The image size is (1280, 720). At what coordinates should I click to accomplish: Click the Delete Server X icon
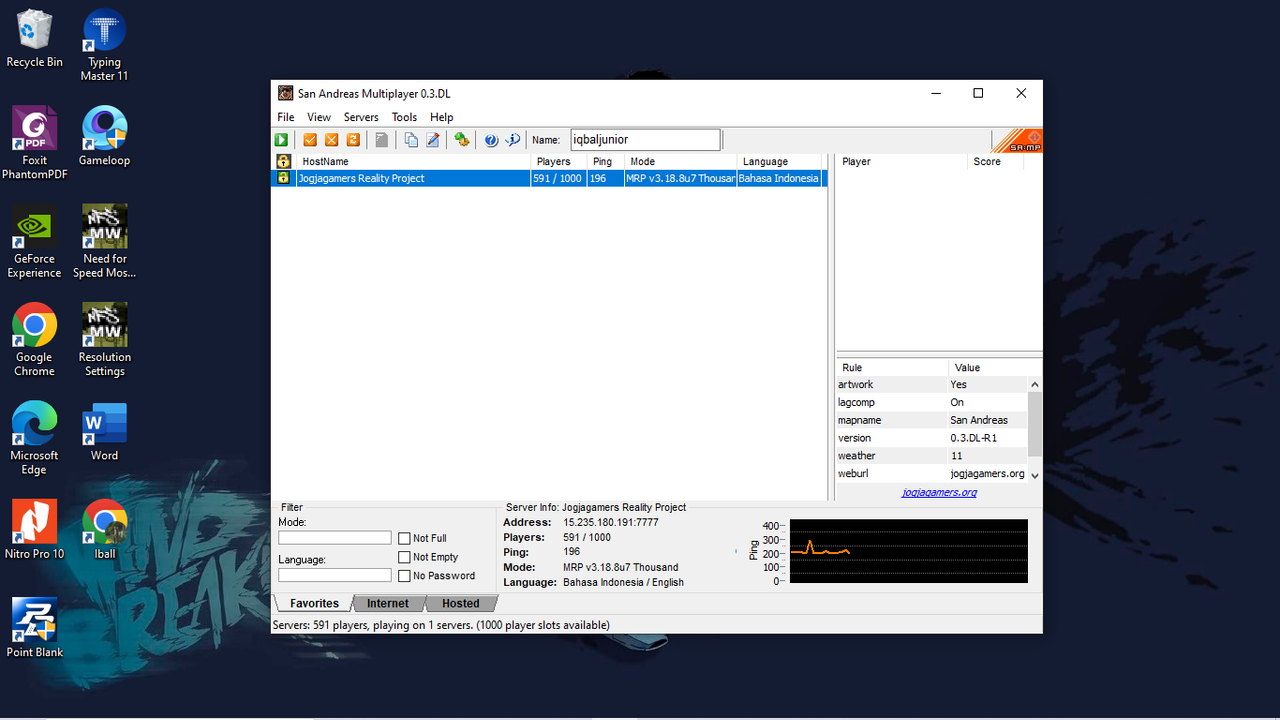coord(332,140)
